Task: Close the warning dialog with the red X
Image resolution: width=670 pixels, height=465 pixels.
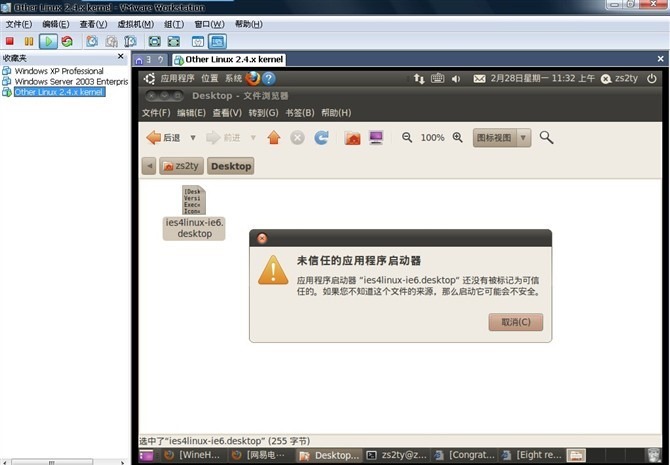Action: pyautogui.click(x=262, y=238)
